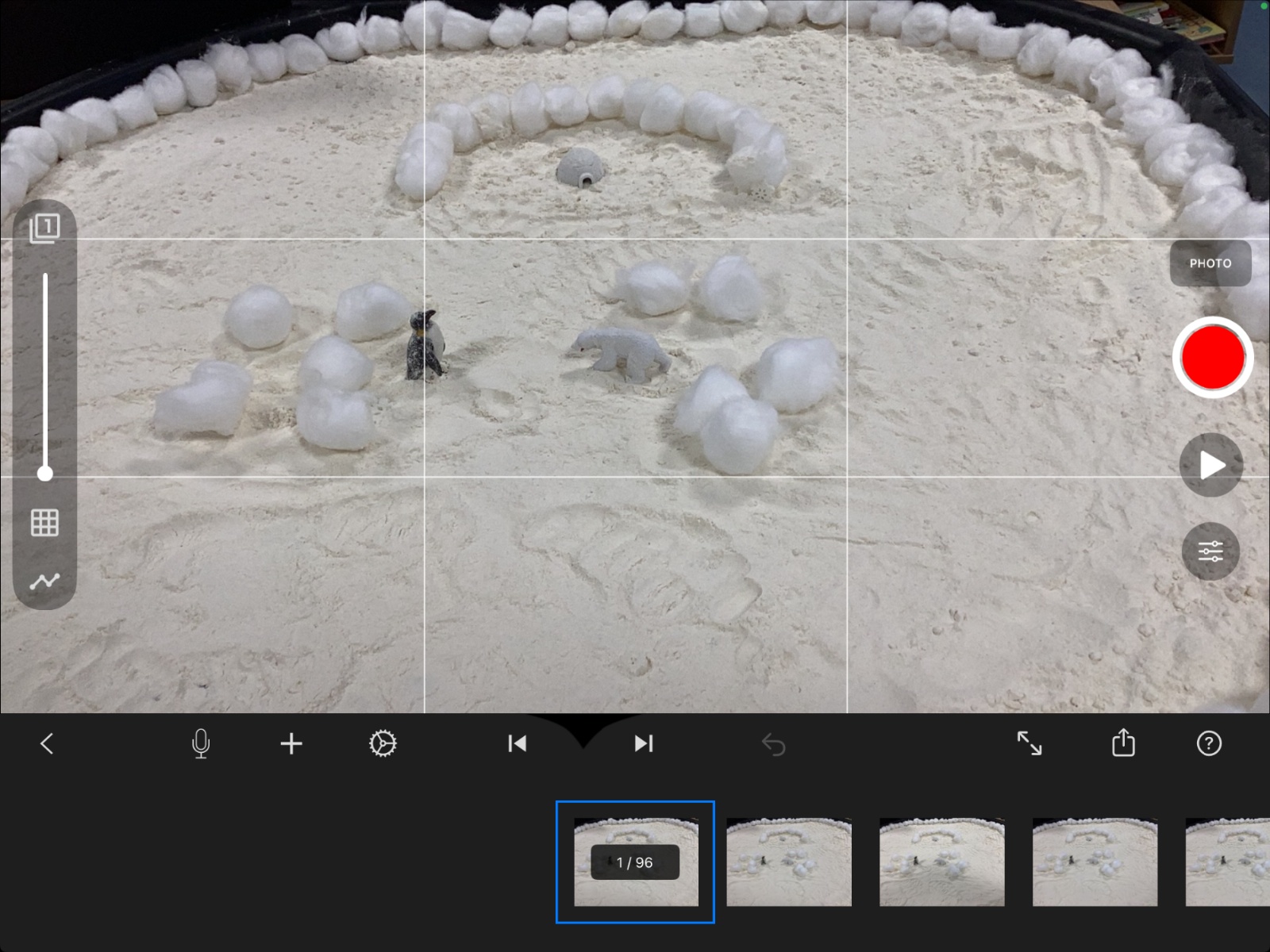Screen dimensions: 1270x952
Task: Select the second frame thumbnail in timeline
Action: [789, 862]
